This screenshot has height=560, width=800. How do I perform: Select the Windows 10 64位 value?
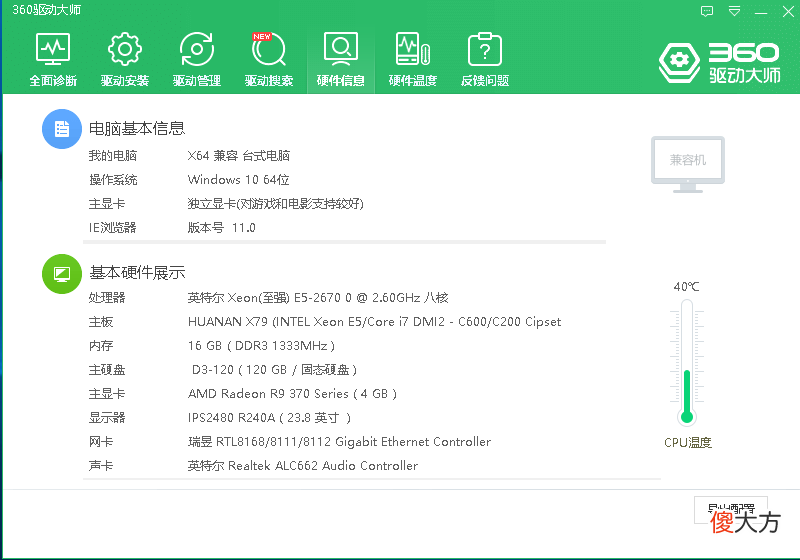238,180
